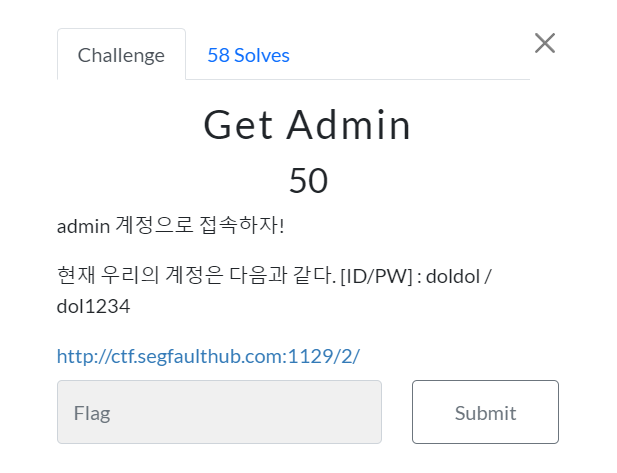617x473 pixels.
Task: Click the [ID/PW] label text
Action: click(376, 276)
